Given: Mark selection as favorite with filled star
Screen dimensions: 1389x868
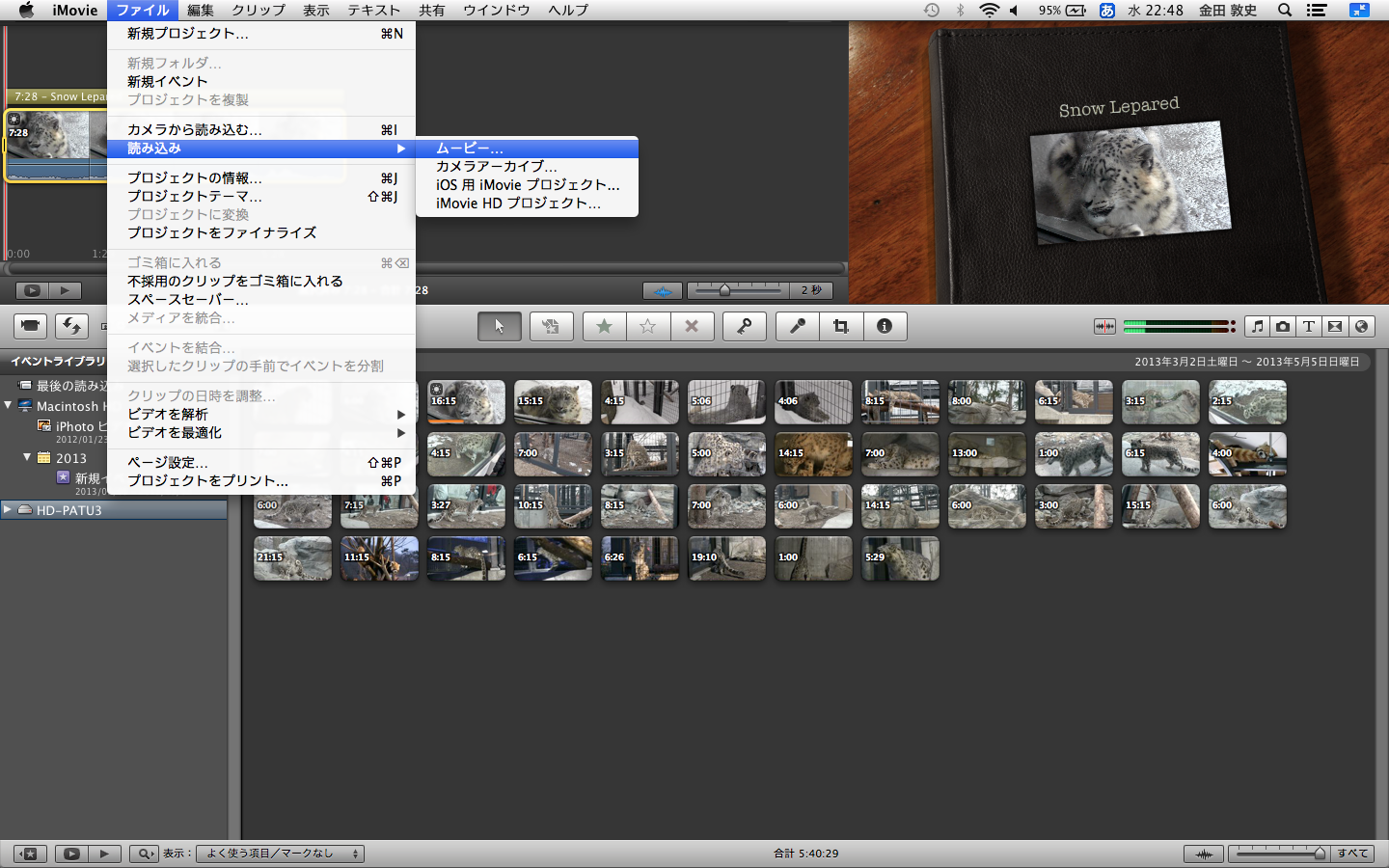Looking at the screenshot, I should pyautogui.click(x=604, y=326).
